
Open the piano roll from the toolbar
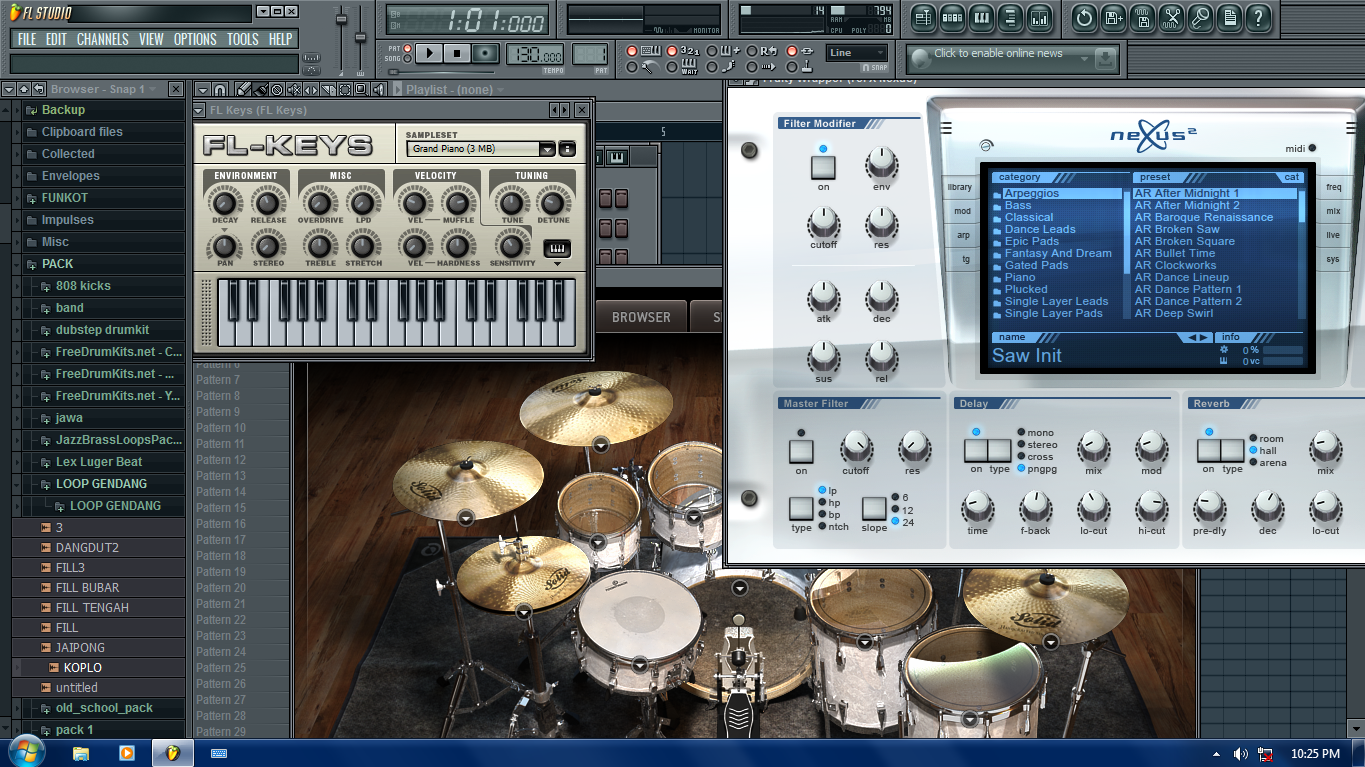tap(981, 17)
